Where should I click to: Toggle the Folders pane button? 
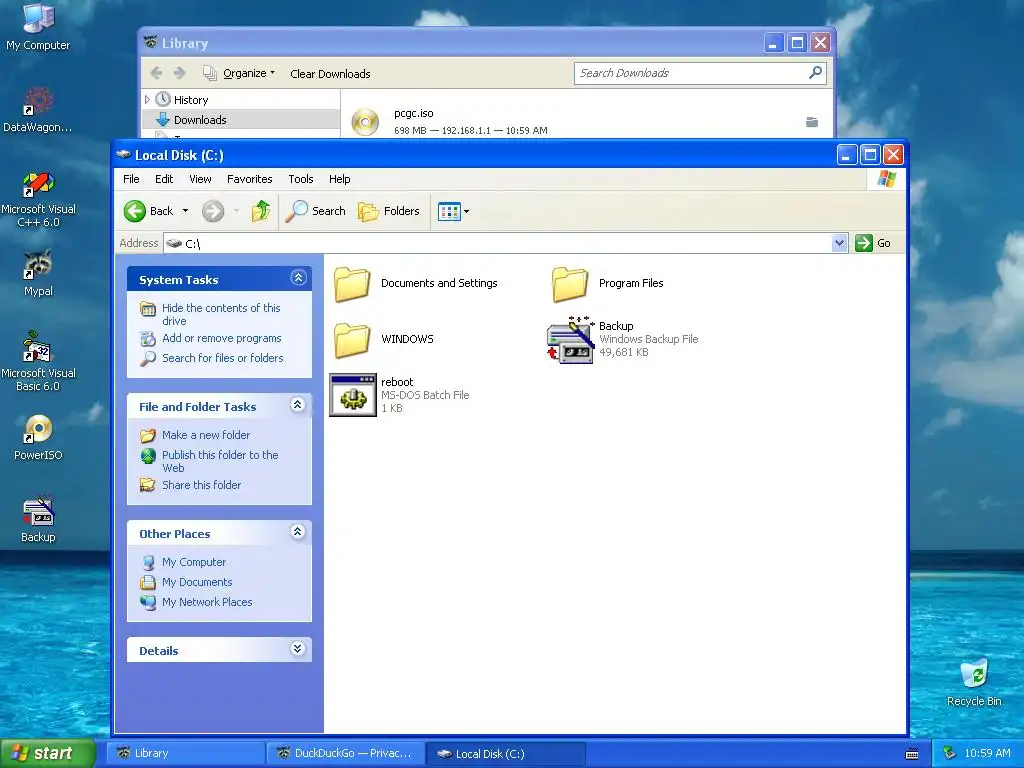[x=389, y=211]
